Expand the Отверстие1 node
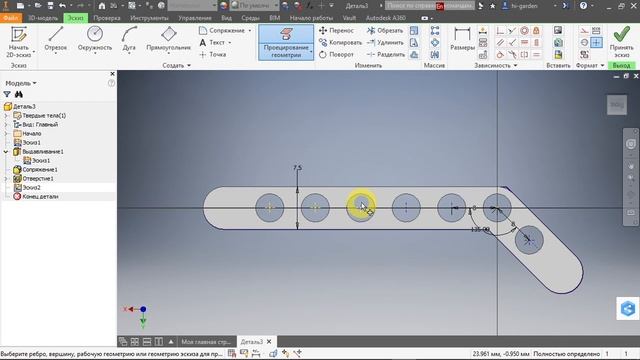 pyautogui.click(x=6, y=178)
